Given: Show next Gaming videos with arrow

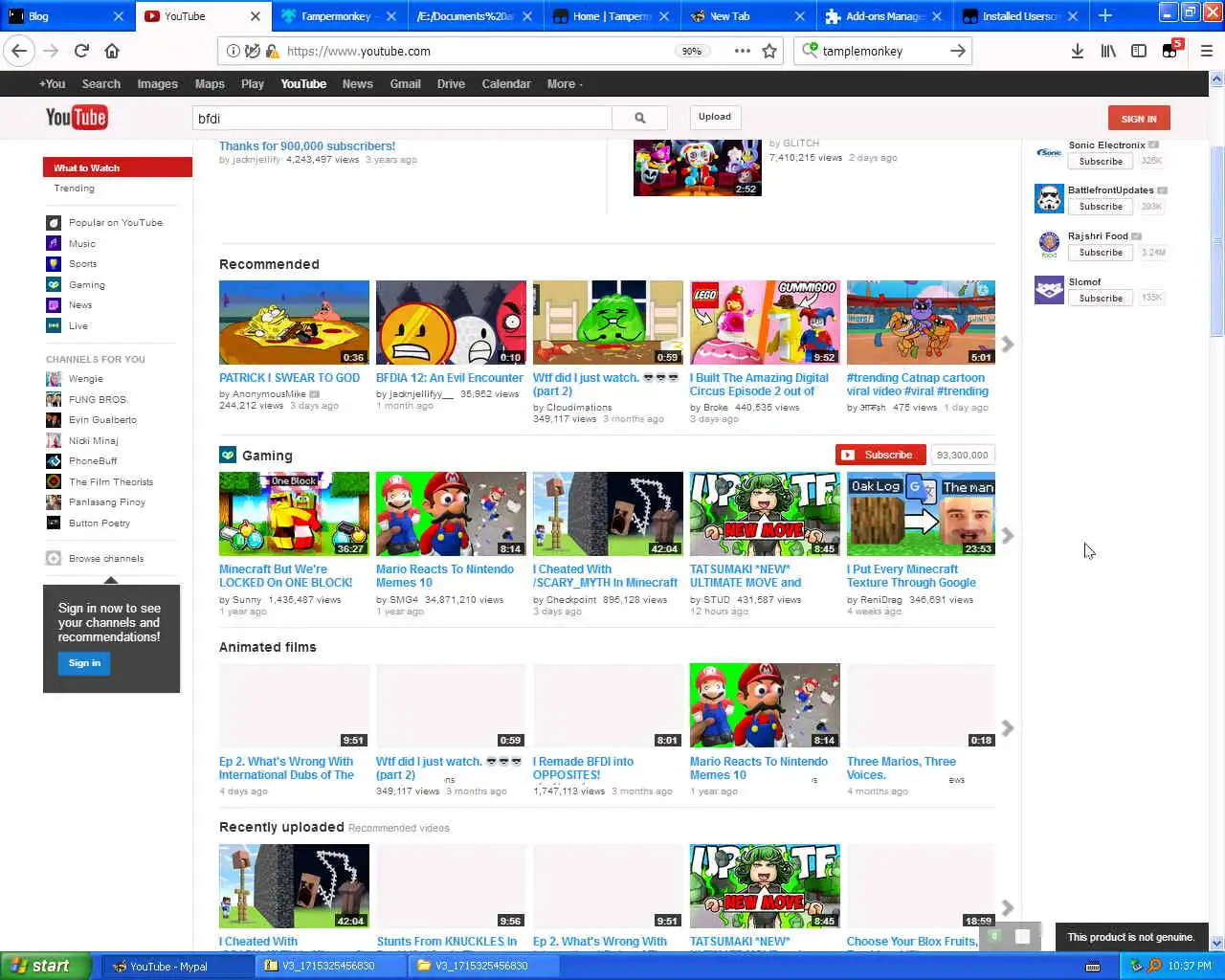Looking at the screenshot, I should pos(1007,535).
